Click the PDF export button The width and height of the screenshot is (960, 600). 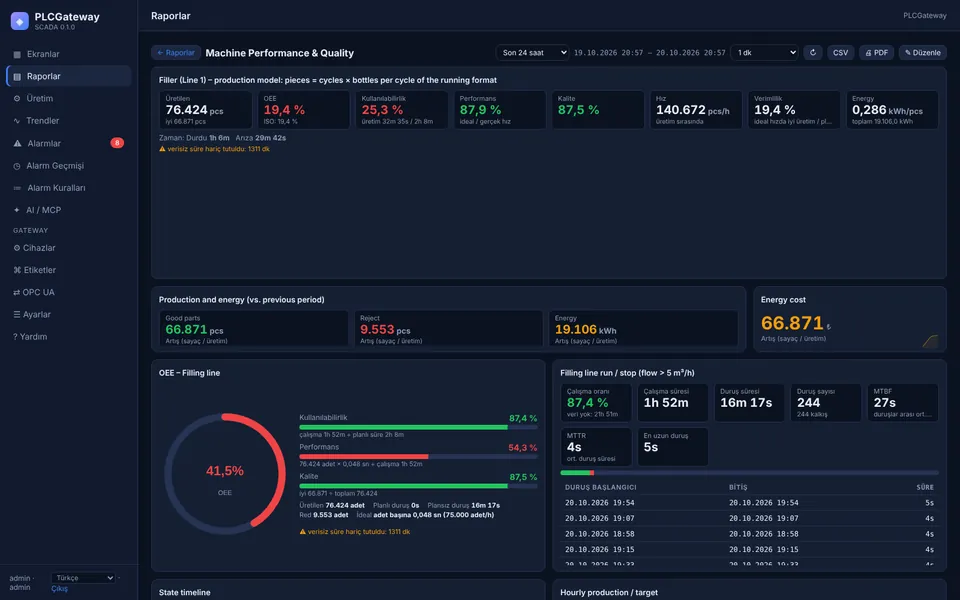(x=876, y=53)
